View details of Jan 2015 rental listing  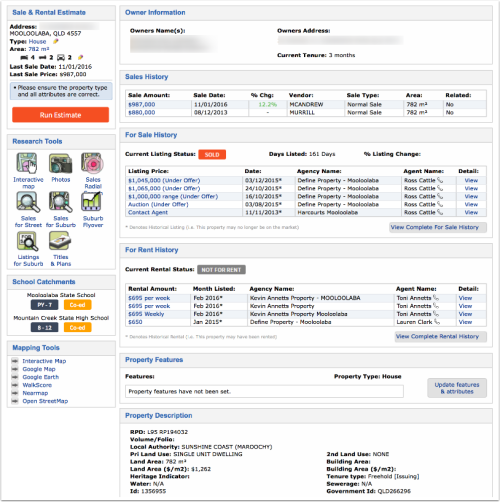click(x=465, y=322)
